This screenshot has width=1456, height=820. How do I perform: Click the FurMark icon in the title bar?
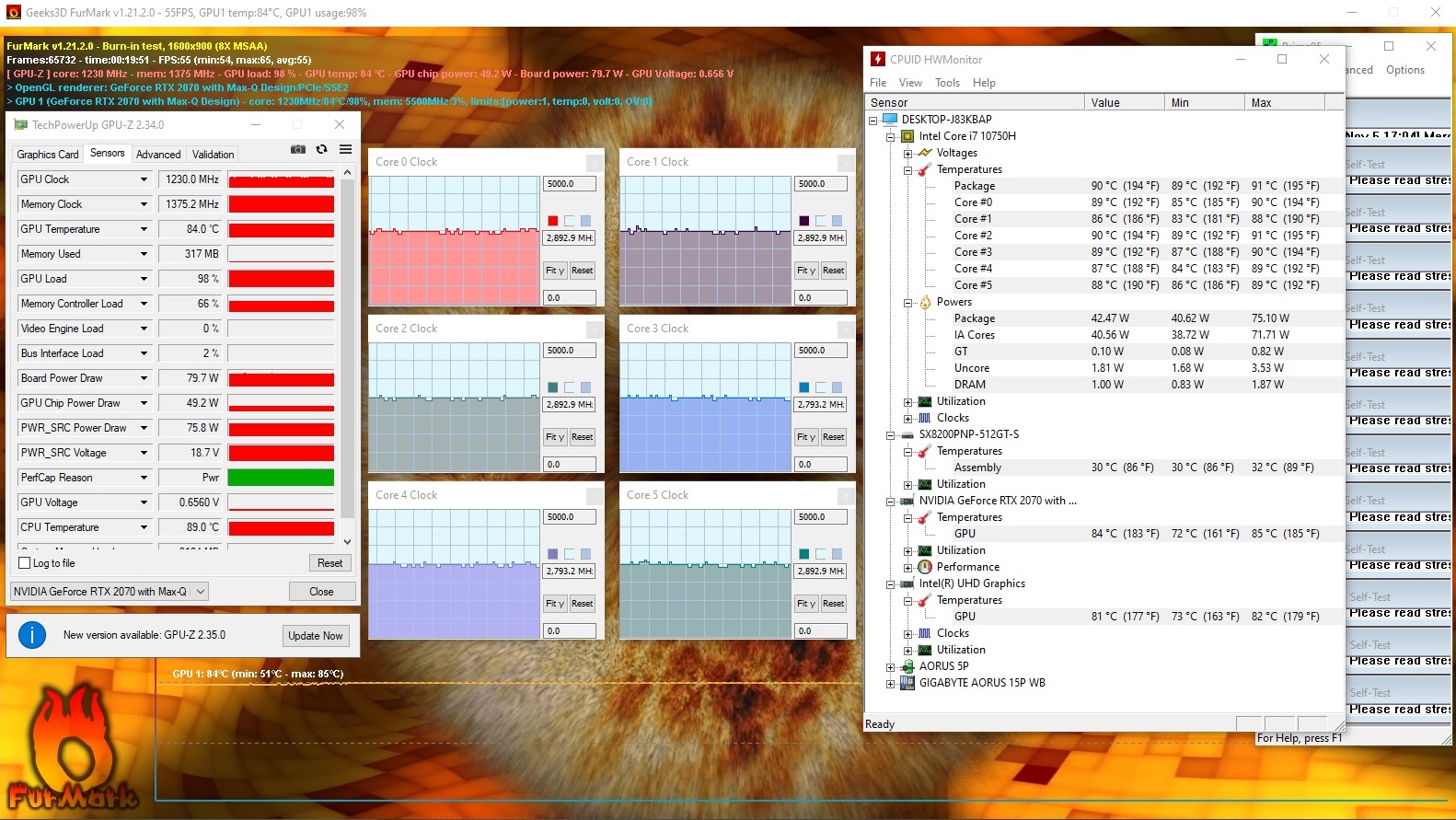(13, 13)
